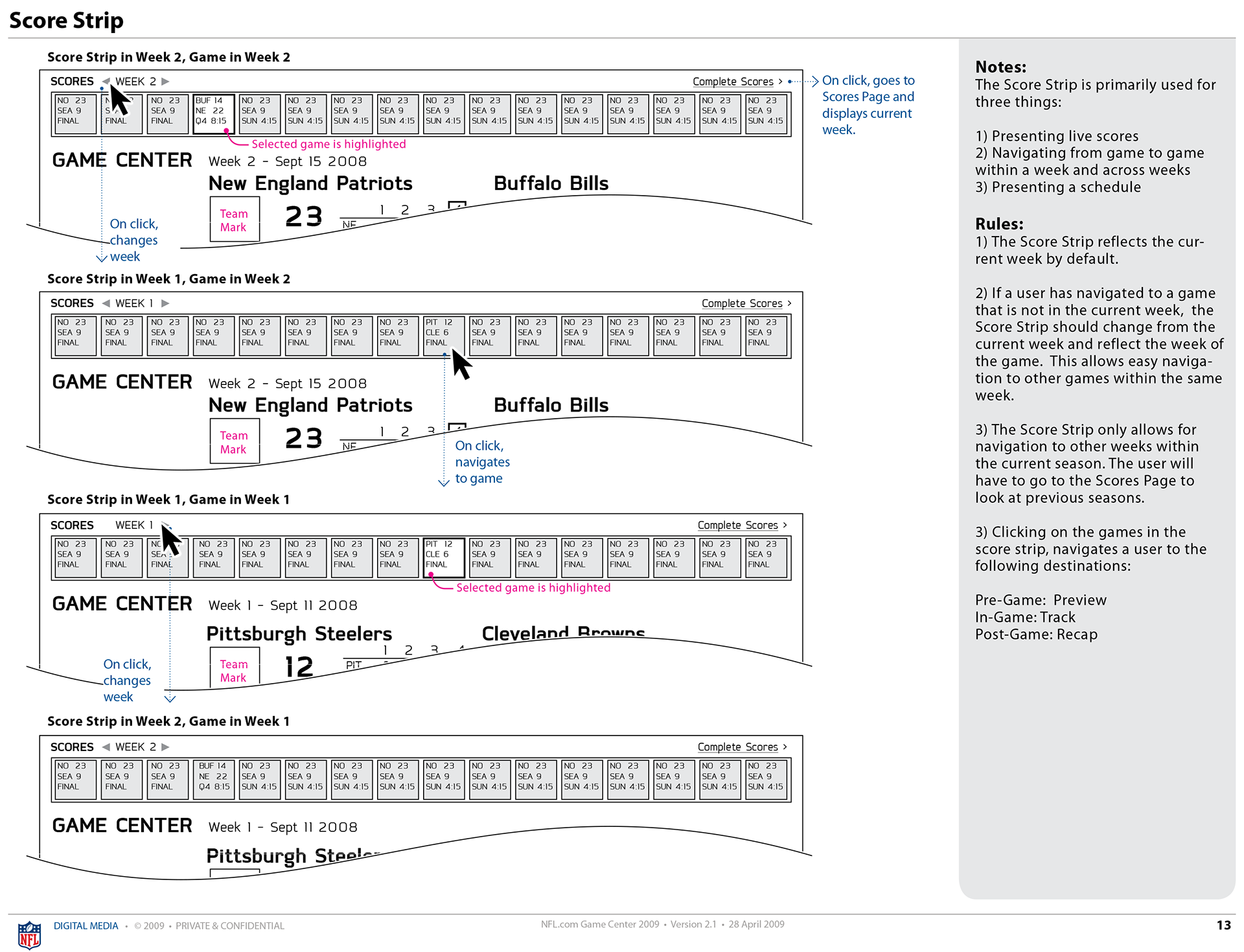
Task: Click 'WEEK 1' label in the third score strip
Action: pos(134,525)
